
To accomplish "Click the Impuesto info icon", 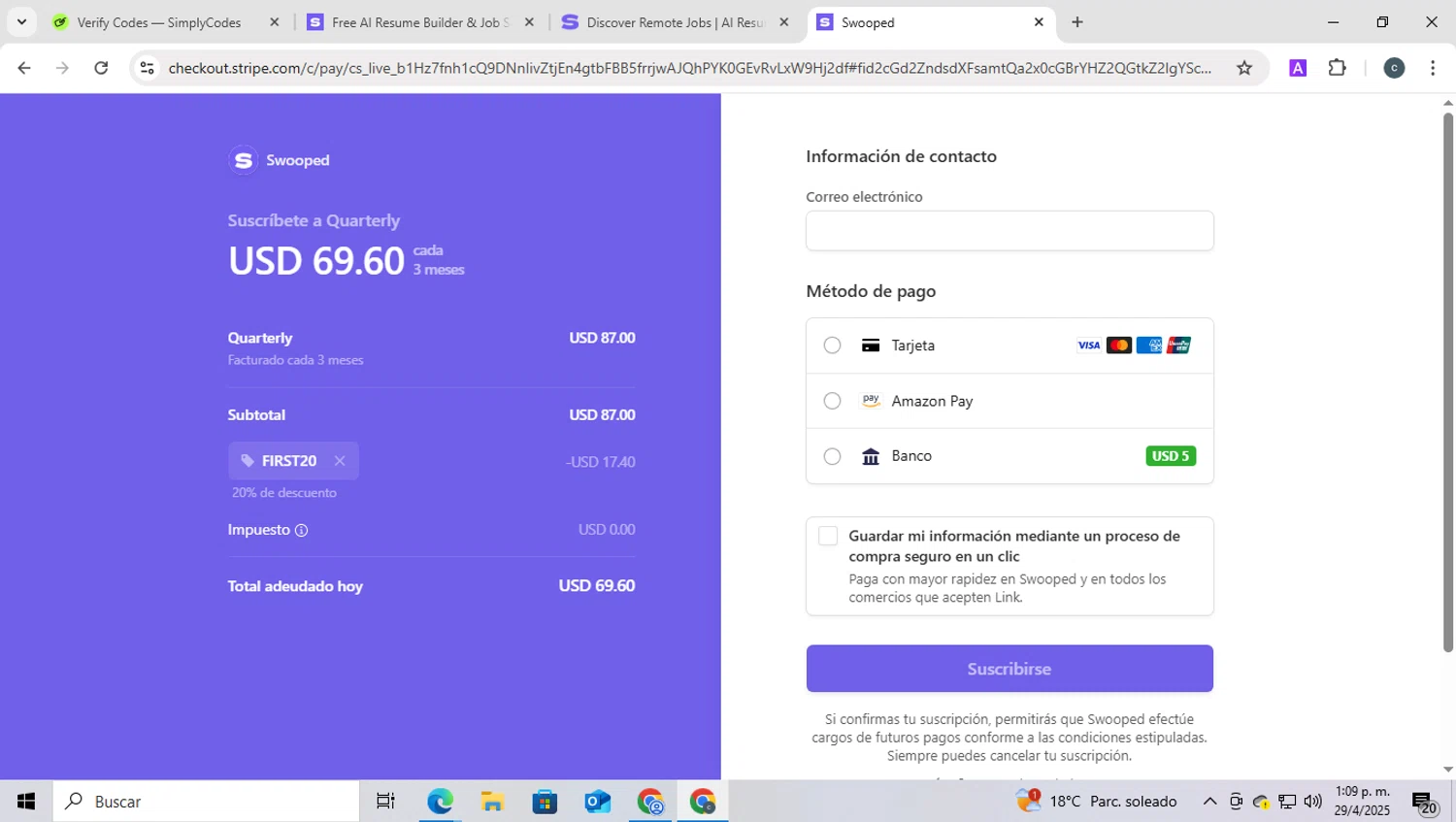I will pyautogui.click(x=301, y=530).
